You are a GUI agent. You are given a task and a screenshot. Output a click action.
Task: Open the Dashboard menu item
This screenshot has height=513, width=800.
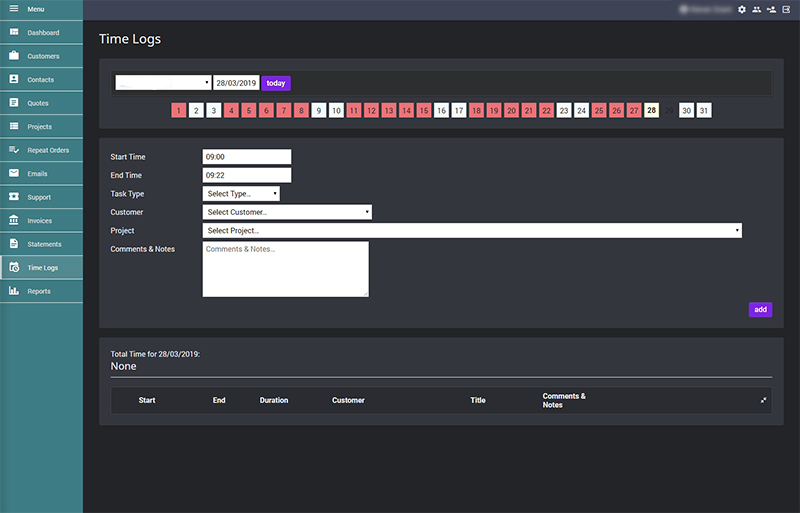coord(41,32)
